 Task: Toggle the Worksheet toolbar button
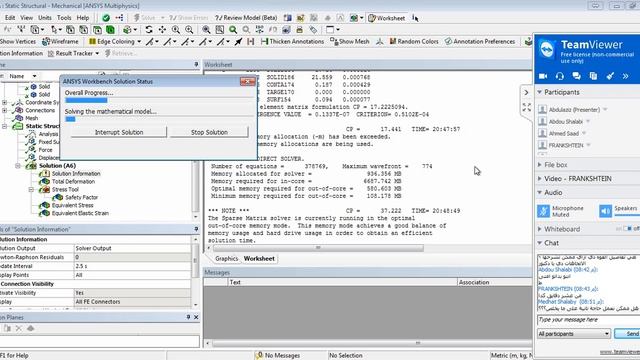point(387,18)
